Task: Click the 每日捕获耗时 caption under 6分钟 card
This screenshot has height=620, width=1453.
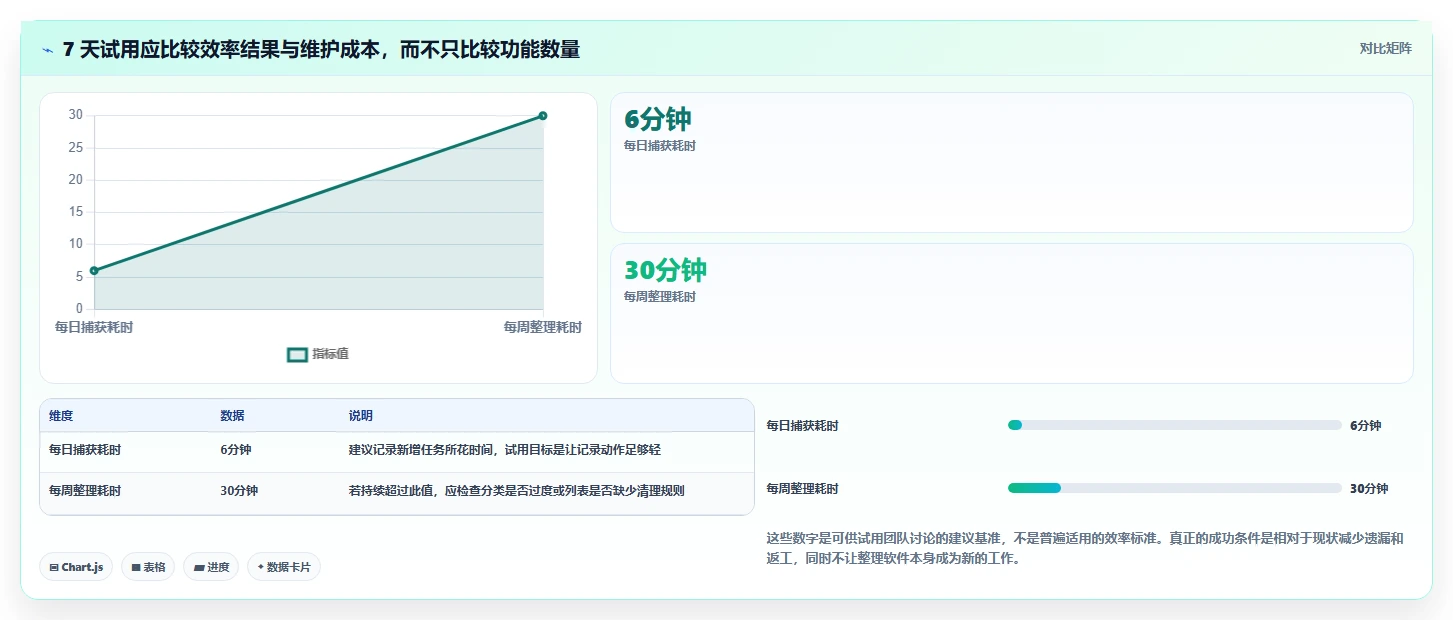Action: point(660,146)
